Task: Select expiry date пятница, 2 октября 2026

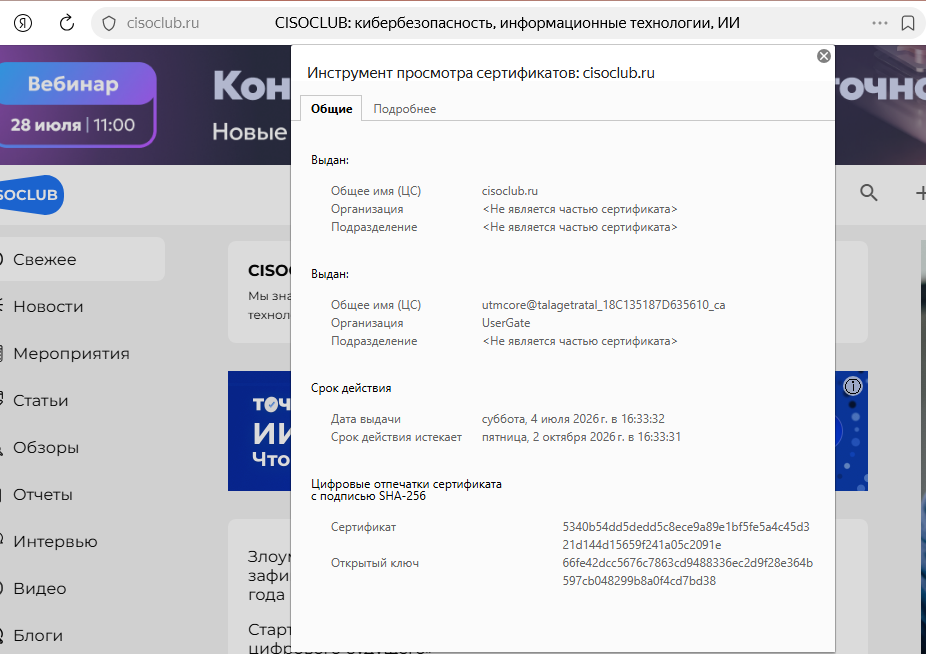Action: click(x=581, y=437)
